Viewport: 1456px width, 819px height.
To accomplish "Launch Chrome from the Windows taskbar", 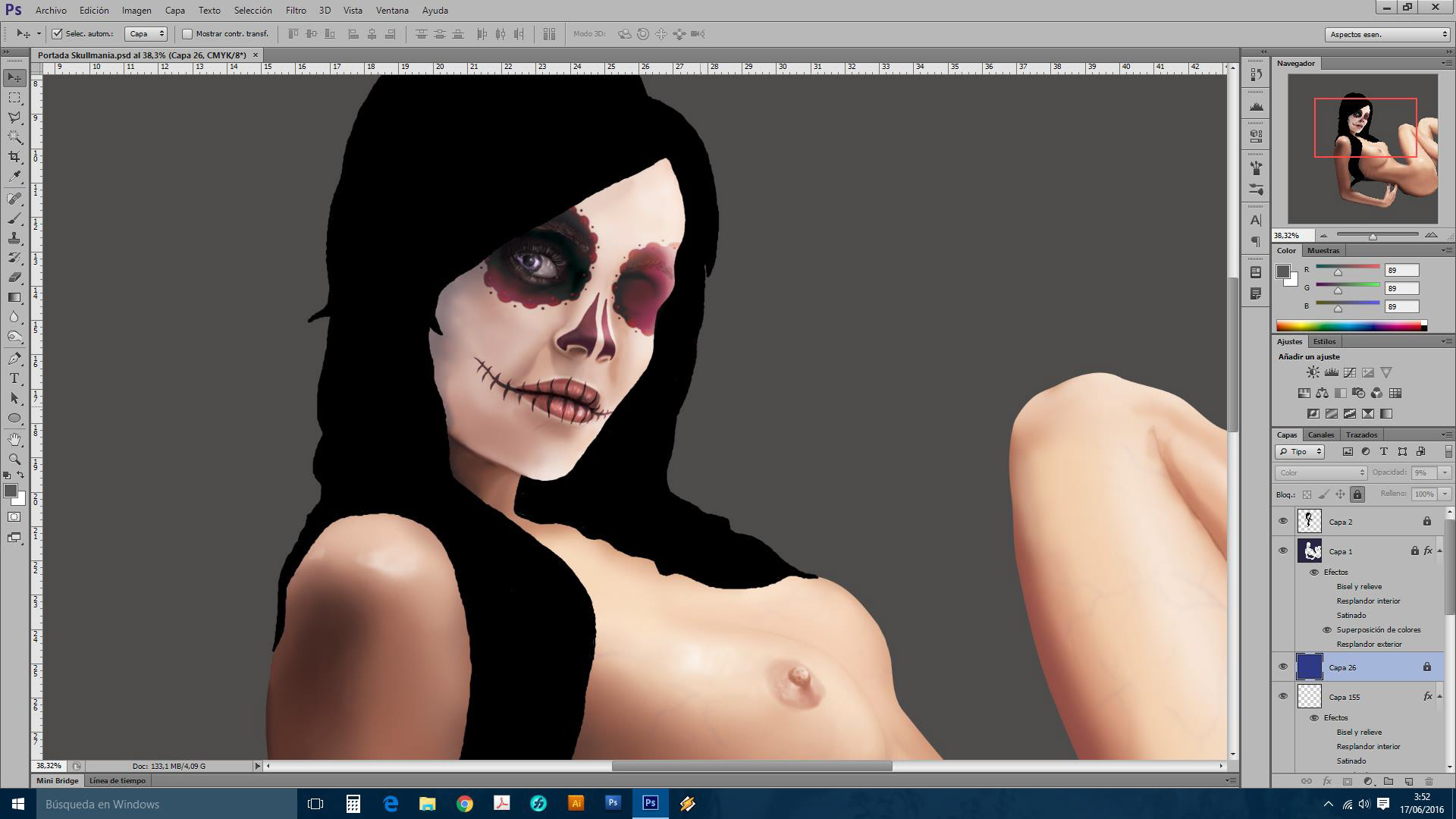I will [x=465, y=804].
